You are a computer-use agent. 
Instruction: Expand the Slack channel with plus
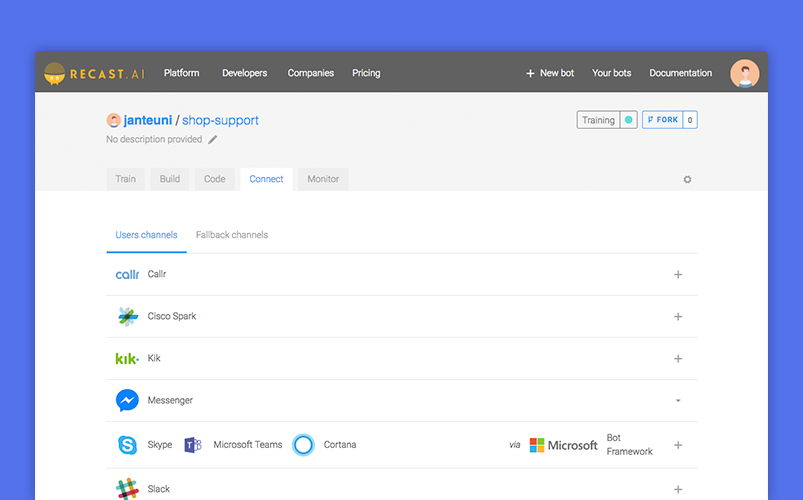point(678,490)
